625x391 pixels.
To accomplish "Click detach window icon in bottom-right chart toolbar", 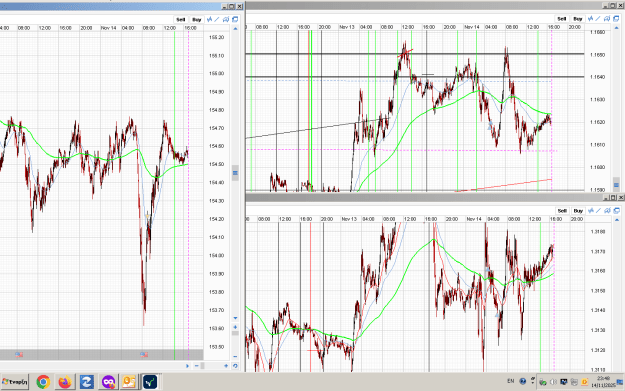I will pyautogui.click(x=617, y=210).
